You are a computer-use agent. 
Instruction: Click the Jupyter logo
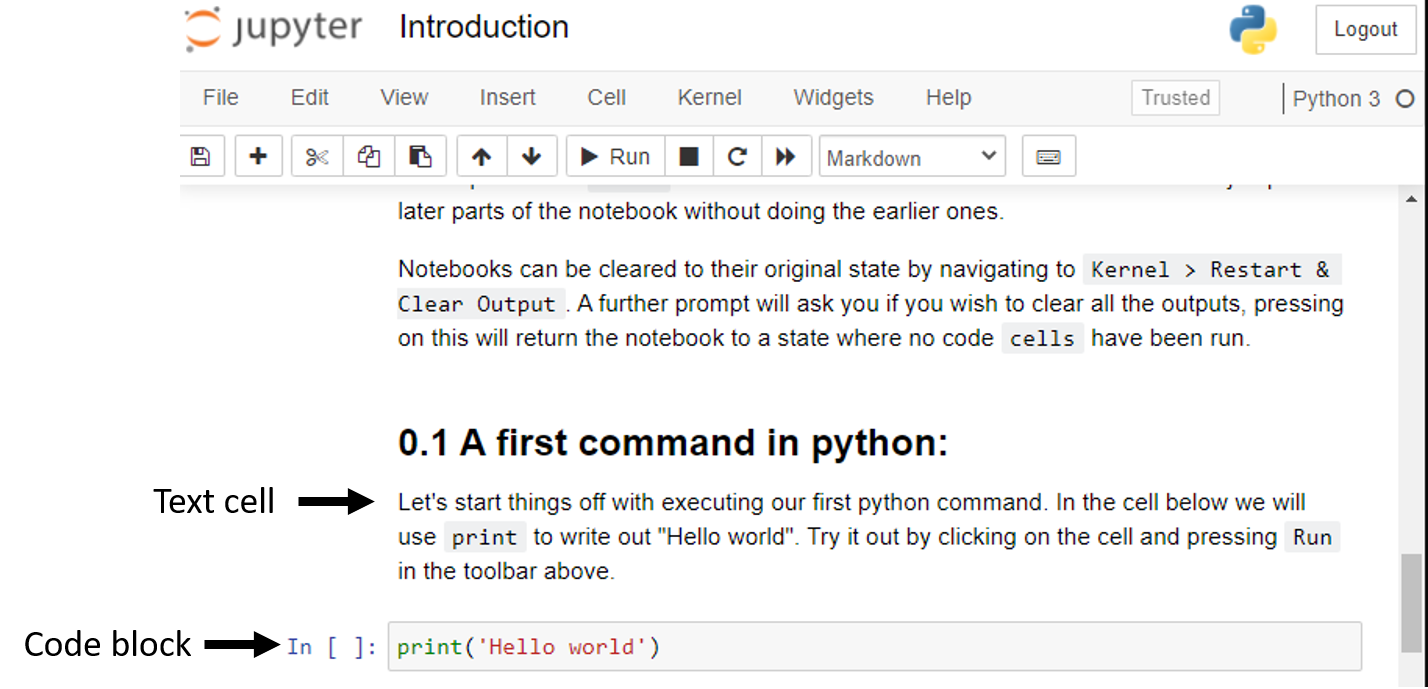pos(273,28)
